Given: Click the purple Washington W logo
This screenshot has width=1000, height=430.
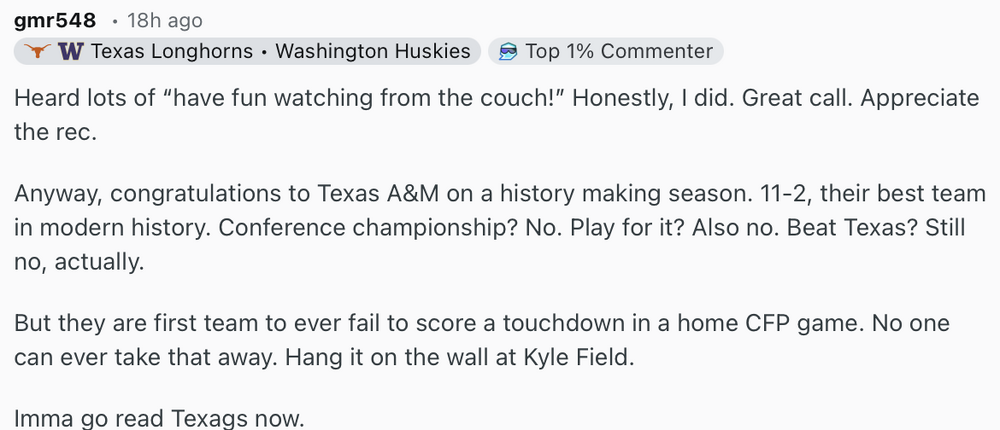Looking at the screenshot, I should [70, 52].
